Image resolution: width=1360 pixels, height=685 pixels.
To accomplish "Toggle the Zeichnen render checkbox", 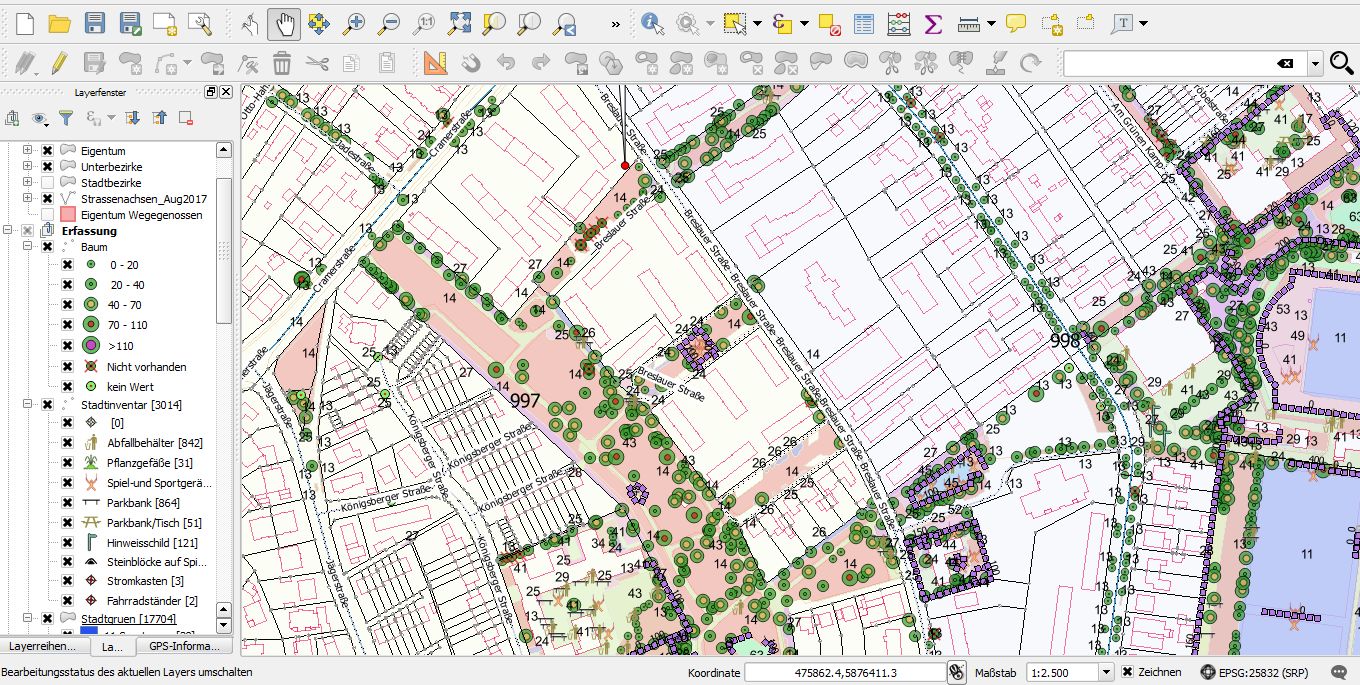I will 1128,672.
